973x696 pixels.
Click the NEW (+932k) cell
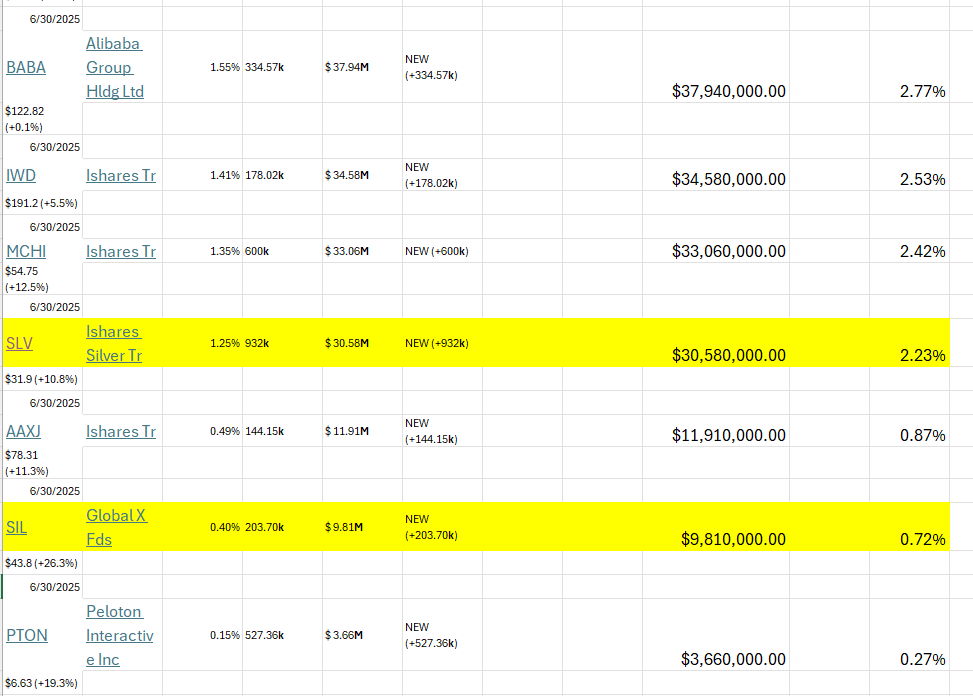pyautogui.click(x=436, y=344)
